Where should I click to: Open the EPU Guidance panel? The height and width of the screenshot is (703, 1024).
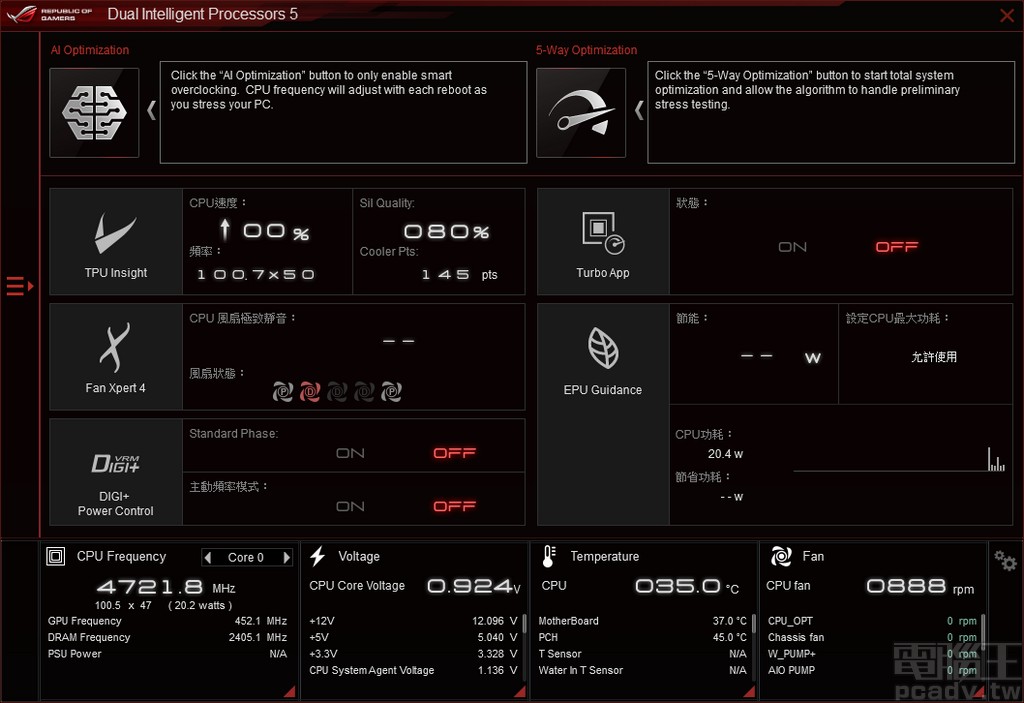(603, 414)
